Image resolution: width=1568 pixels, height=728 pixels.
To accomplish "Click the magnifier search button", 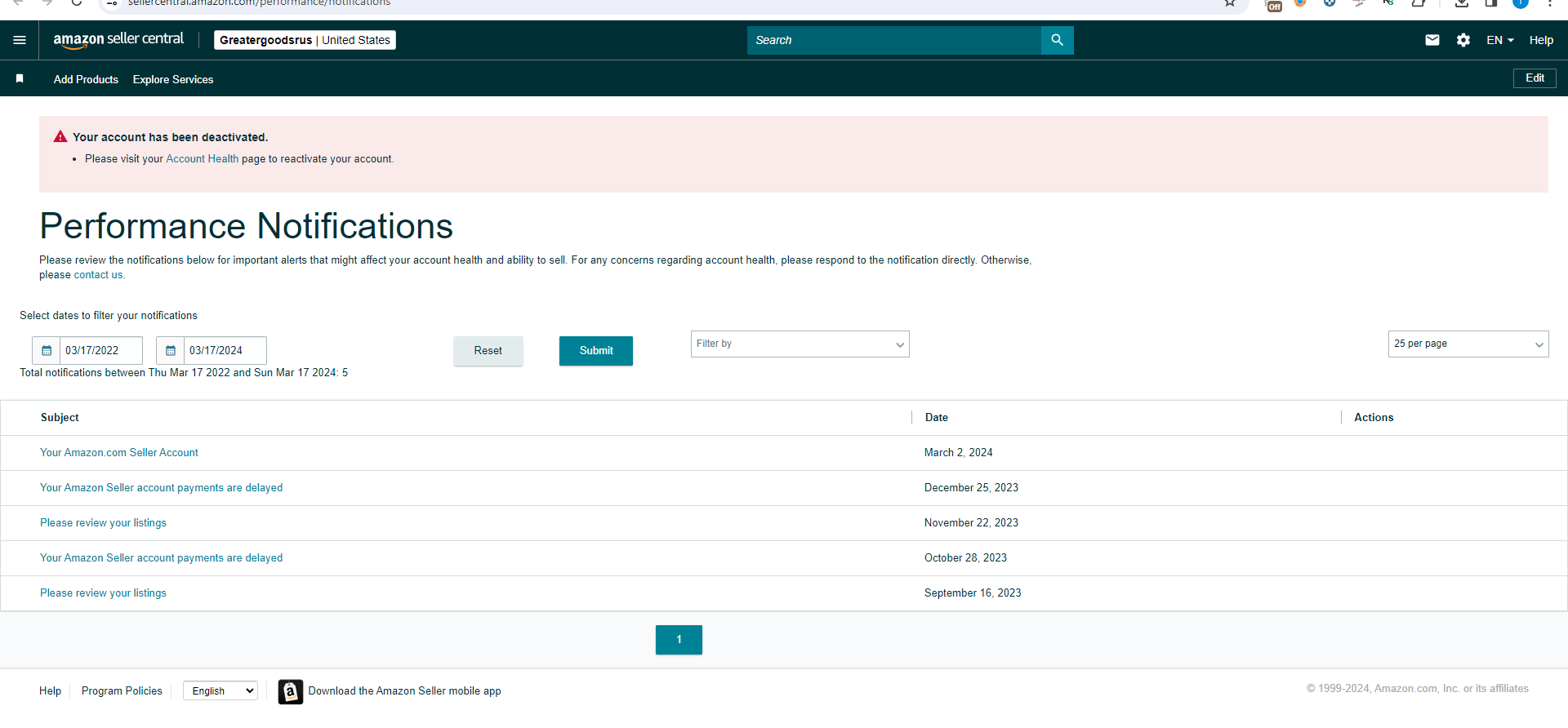I will 1058,40.
